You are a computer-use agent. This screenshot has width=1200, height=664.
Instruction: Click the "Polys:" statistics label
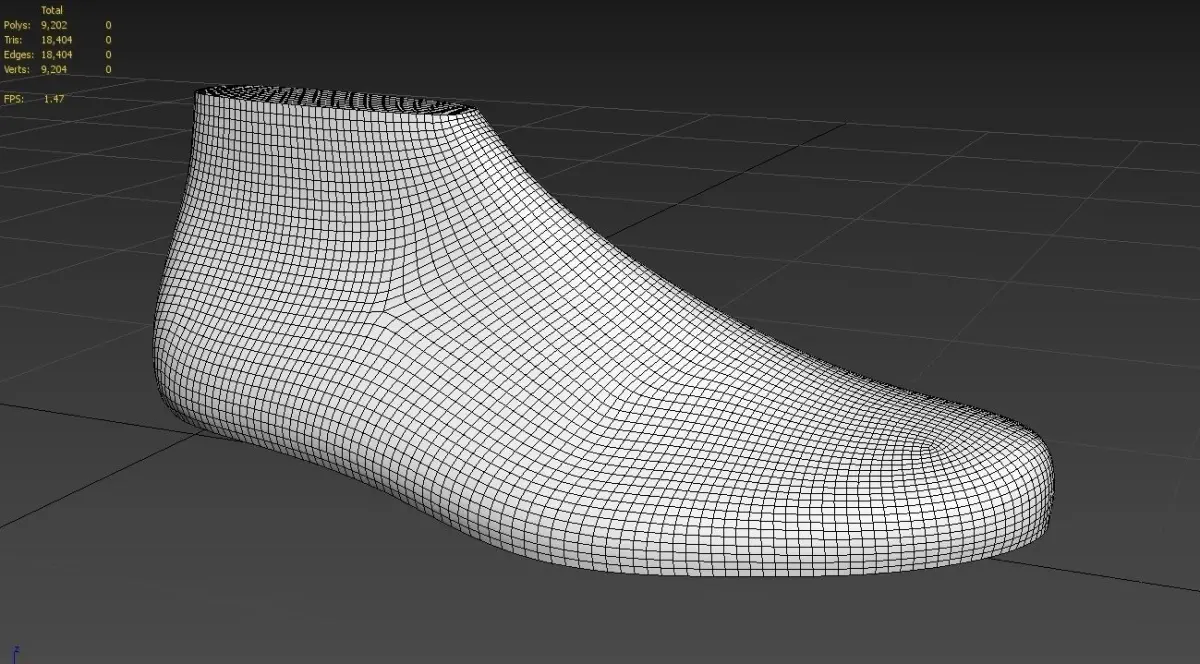17,25
